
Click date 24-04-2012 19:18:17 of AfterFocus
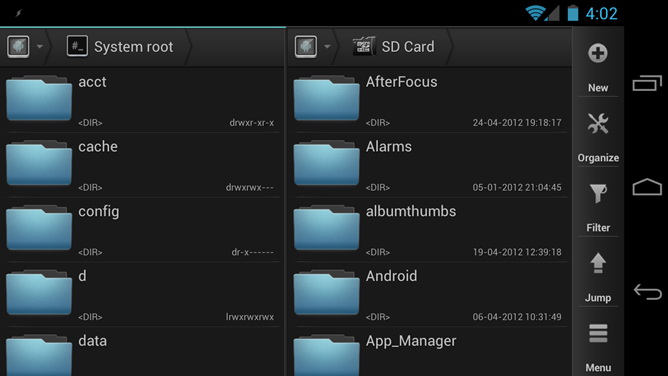pos(517,123)
